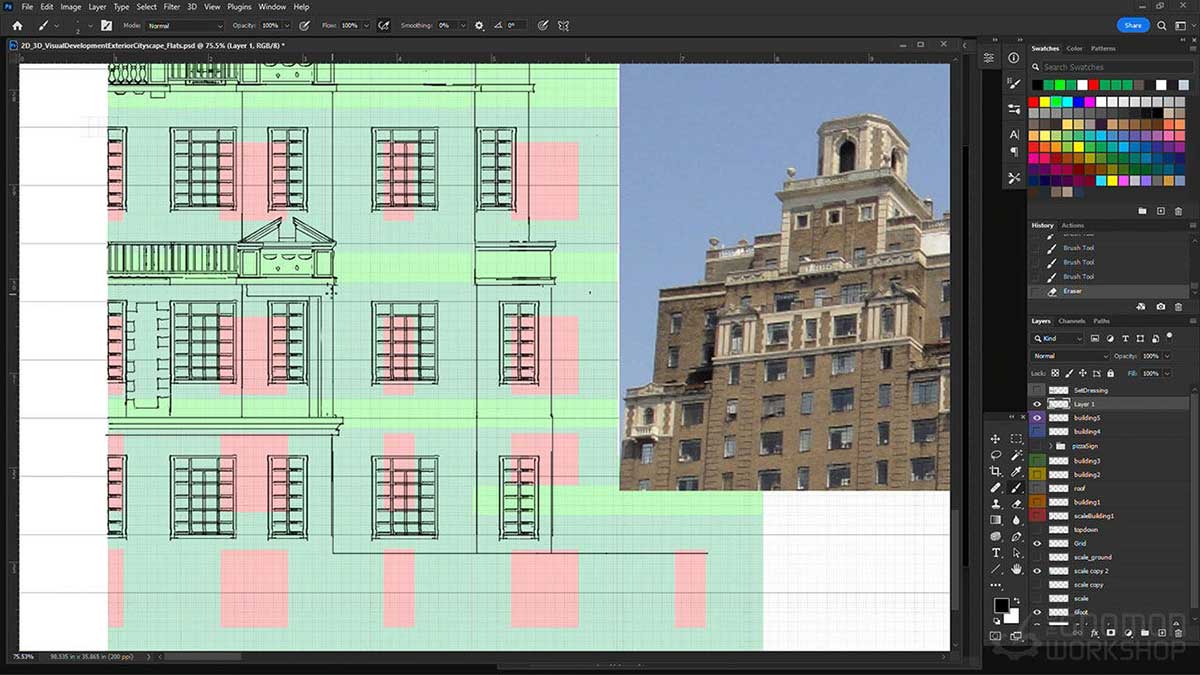Click the Share button

1132,24
